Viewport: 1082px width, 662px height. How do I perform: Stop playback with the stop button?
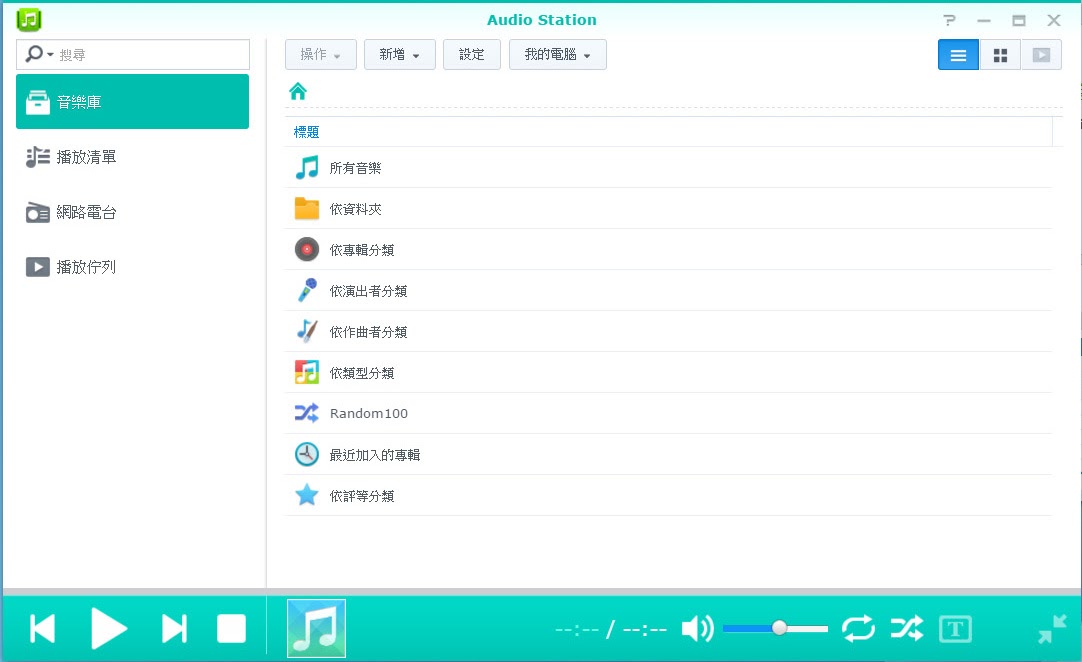[x=231, y=629]
